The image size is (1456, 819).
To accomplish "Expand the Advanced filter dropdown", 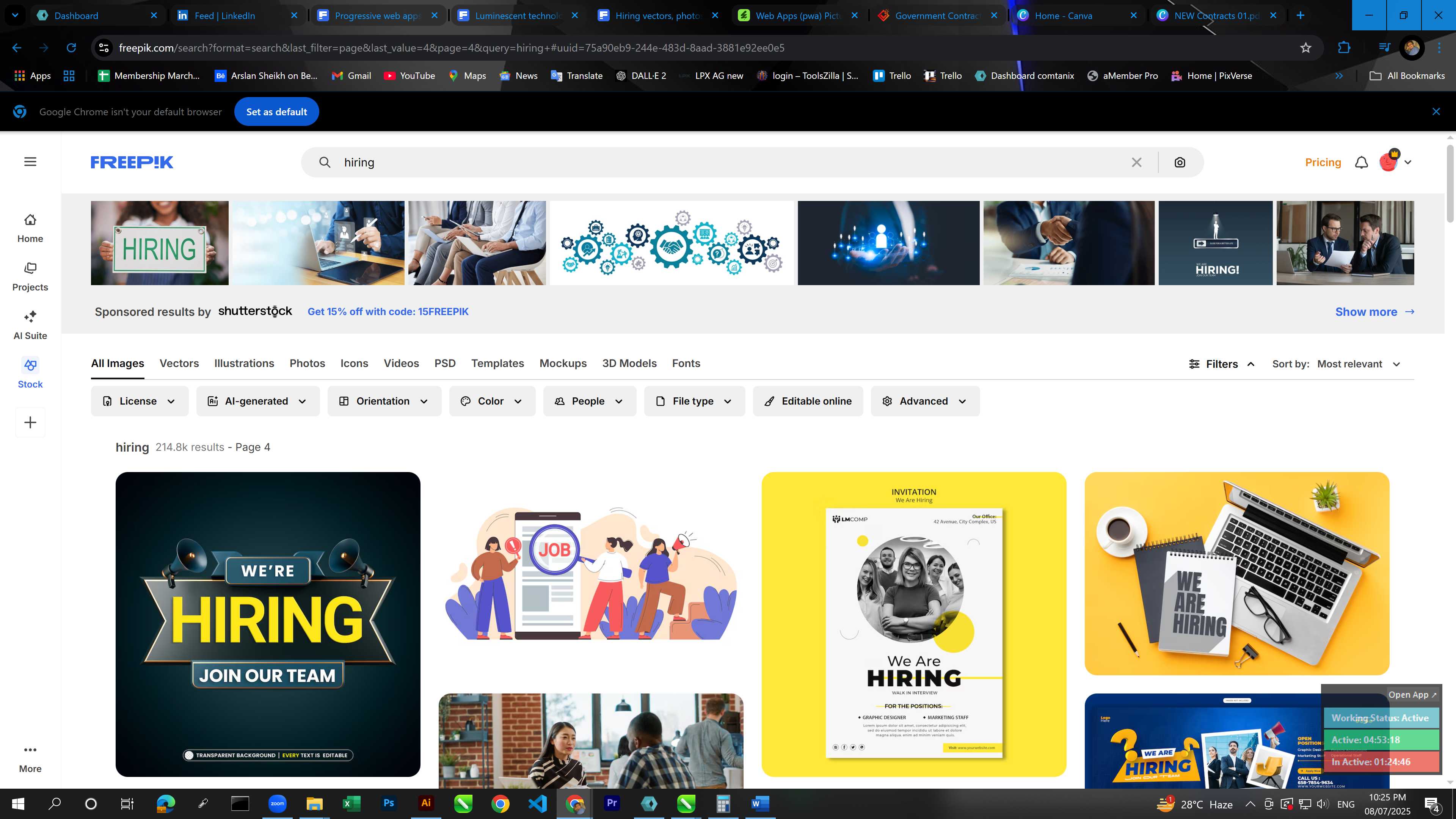I will (925, 401).
